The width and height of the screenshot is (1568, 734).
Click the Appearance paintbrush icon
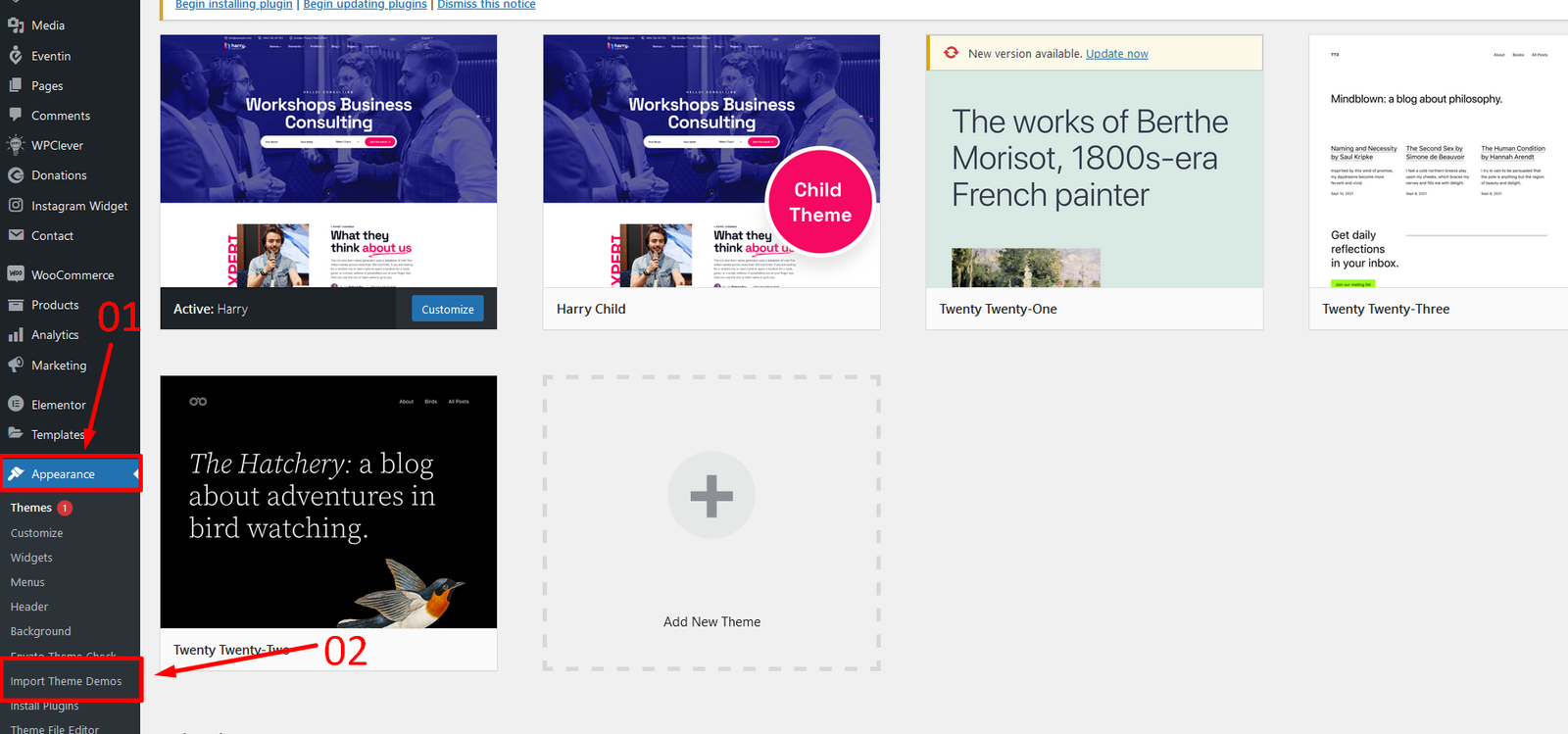(x=16, y=473)
